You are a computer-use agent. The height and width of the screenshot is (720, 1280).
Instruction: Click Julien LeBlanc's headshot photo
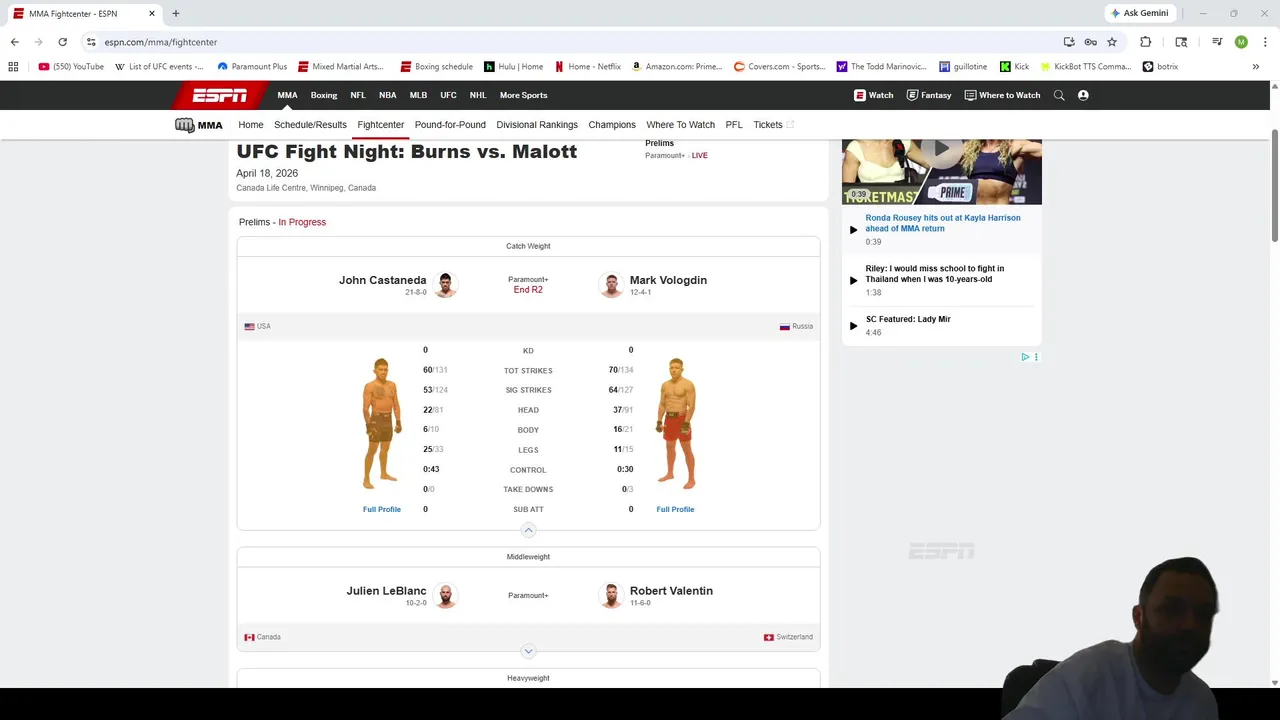446,596
